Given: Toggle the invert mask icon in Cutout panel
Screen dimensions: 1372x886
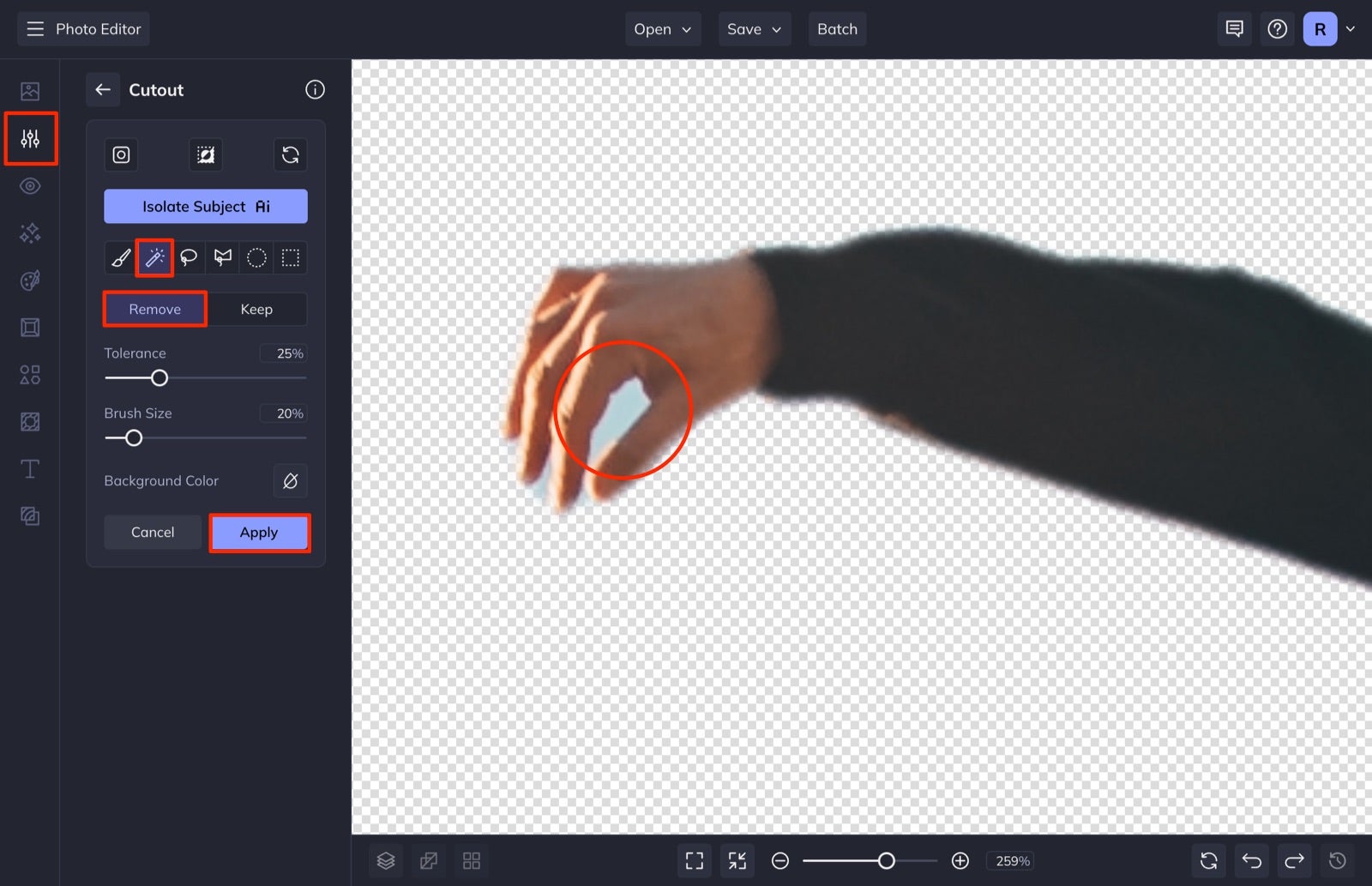Looking at the screenshot, I should click(206, 155).
